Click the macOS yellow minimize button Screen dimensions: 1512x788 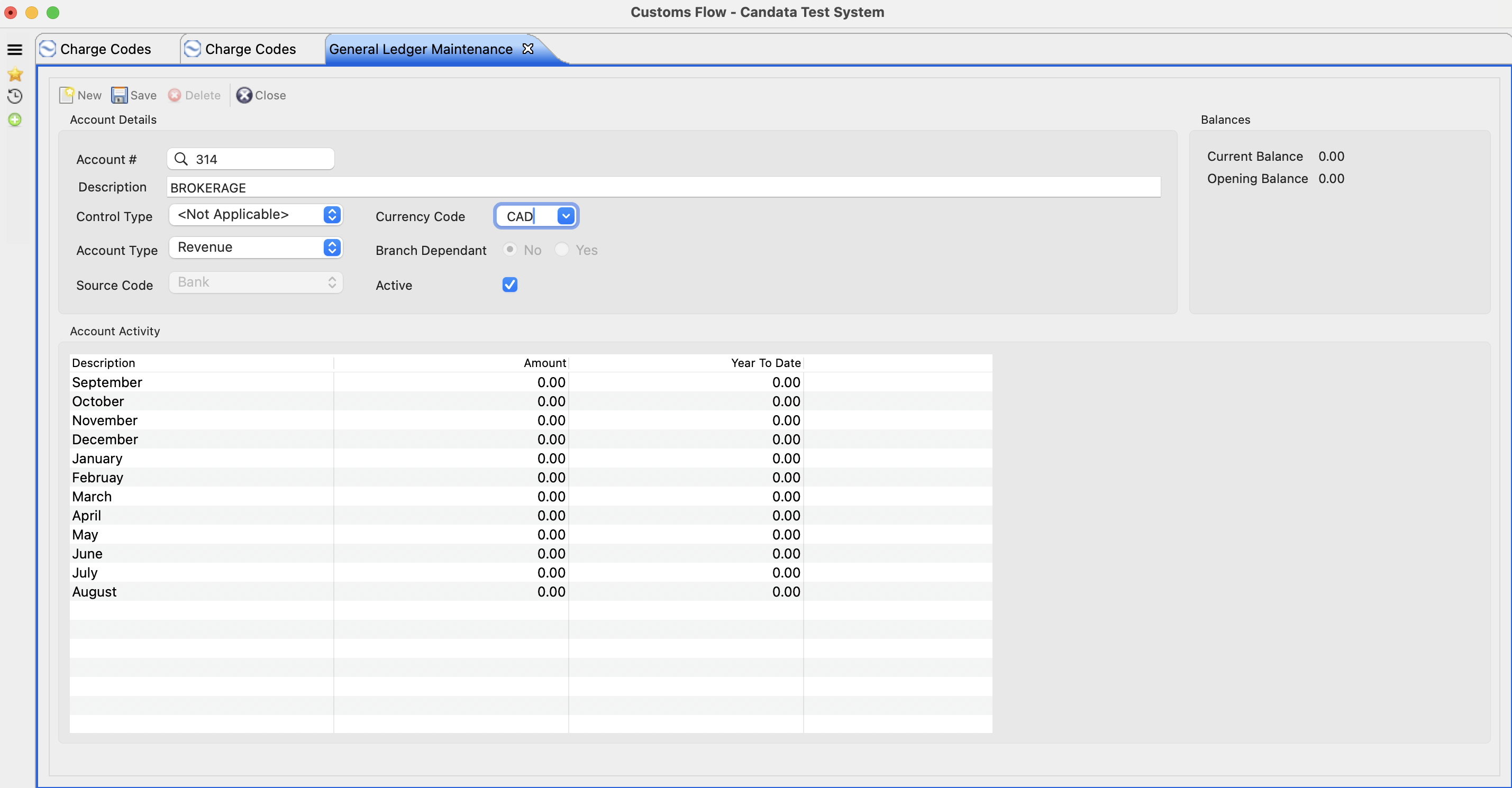coord(32,12)
